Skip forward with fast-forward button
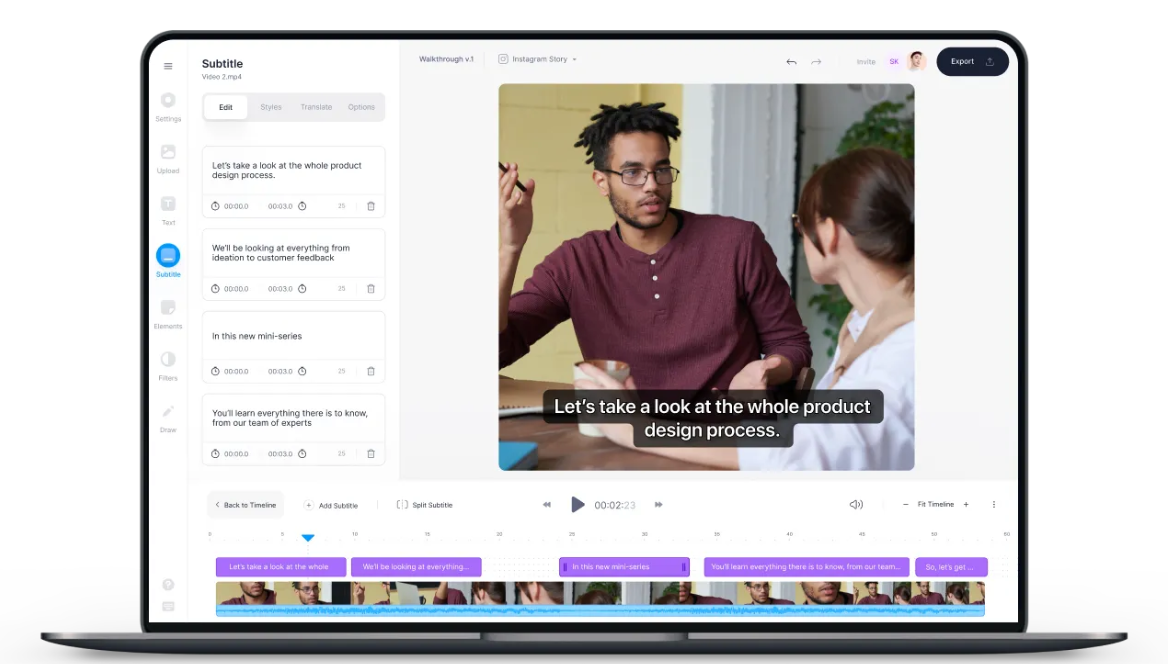This screenshot has width=1168, height=664. (x=658, y=505)
